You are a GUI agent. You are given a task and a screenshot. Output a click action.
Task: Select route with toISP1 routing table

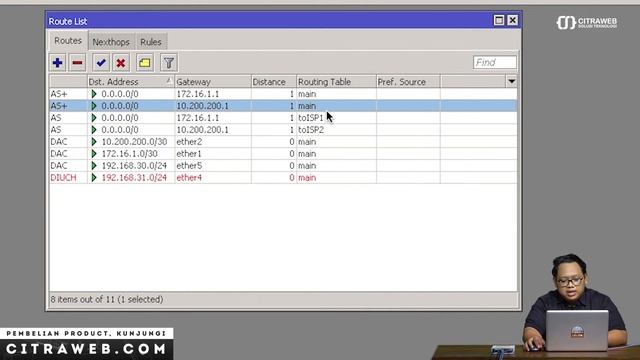tap(283, 118)
